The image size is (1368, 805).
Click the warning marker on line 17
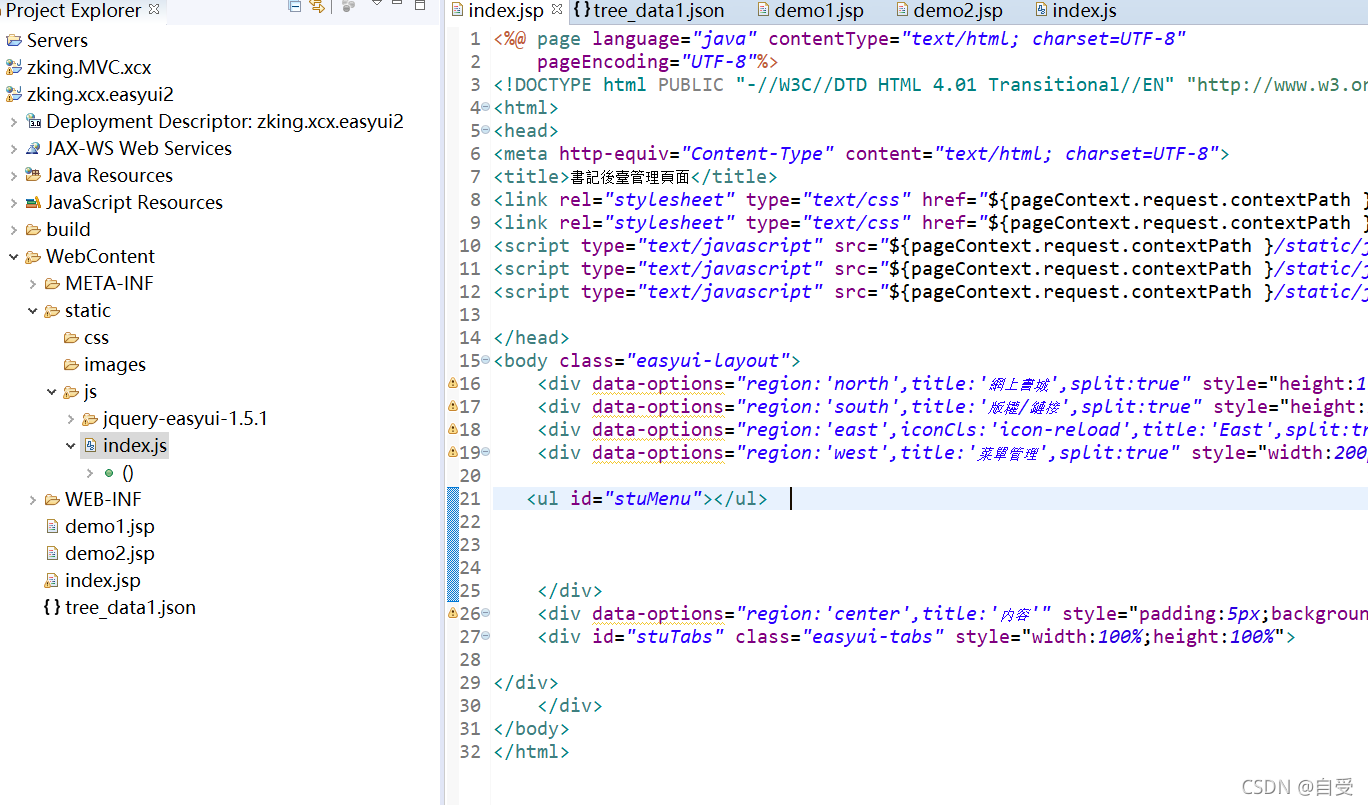(452, 407)
